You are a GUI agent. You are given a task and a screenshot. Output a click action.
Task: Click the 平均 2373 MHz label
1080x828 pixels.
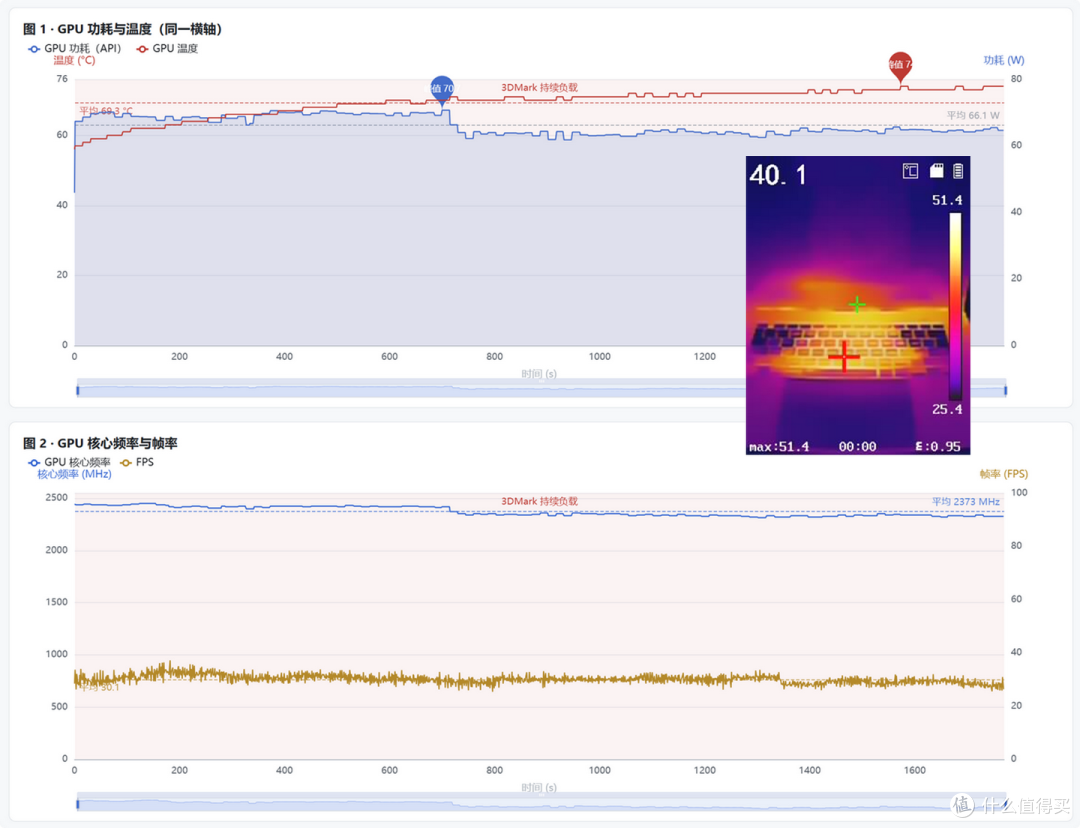(x=966, y=501)
